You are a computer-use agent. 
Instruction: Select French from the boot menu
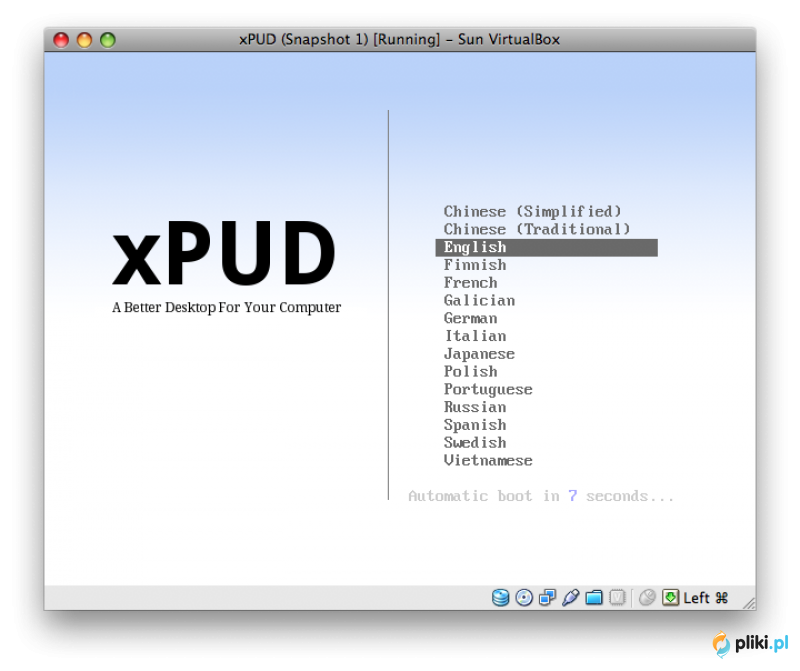point(470,283)
